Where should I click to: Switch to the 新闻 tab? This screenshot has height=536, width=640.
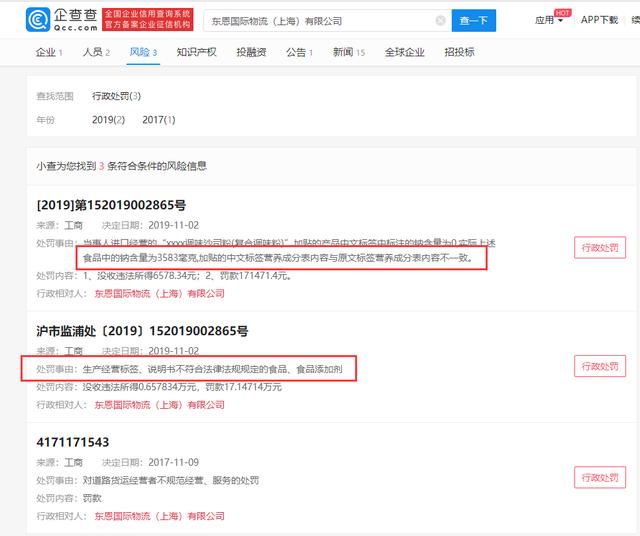[x=349, y=52]
